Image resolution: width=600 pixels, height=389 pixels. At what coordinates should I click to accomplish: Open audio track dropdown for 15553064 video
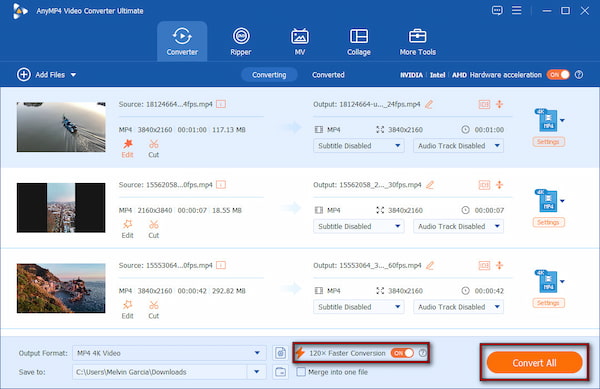[458, 307]
